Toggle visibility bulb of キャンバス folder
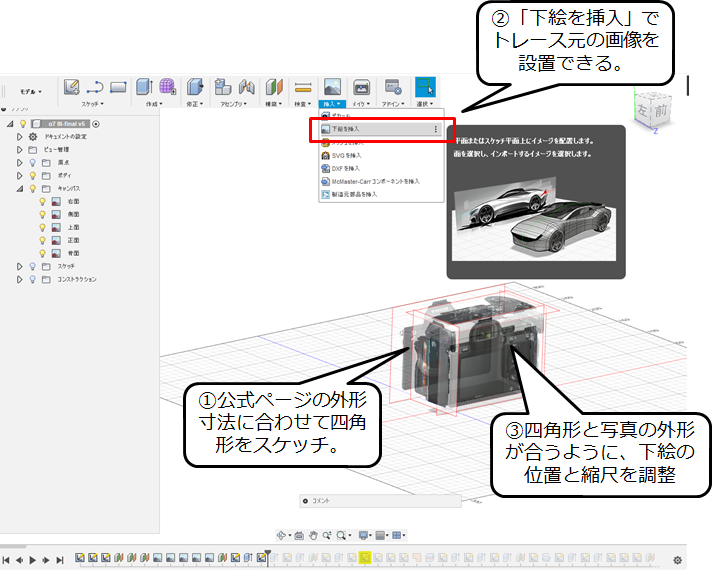The image size is (712, 570). point(33,188)
